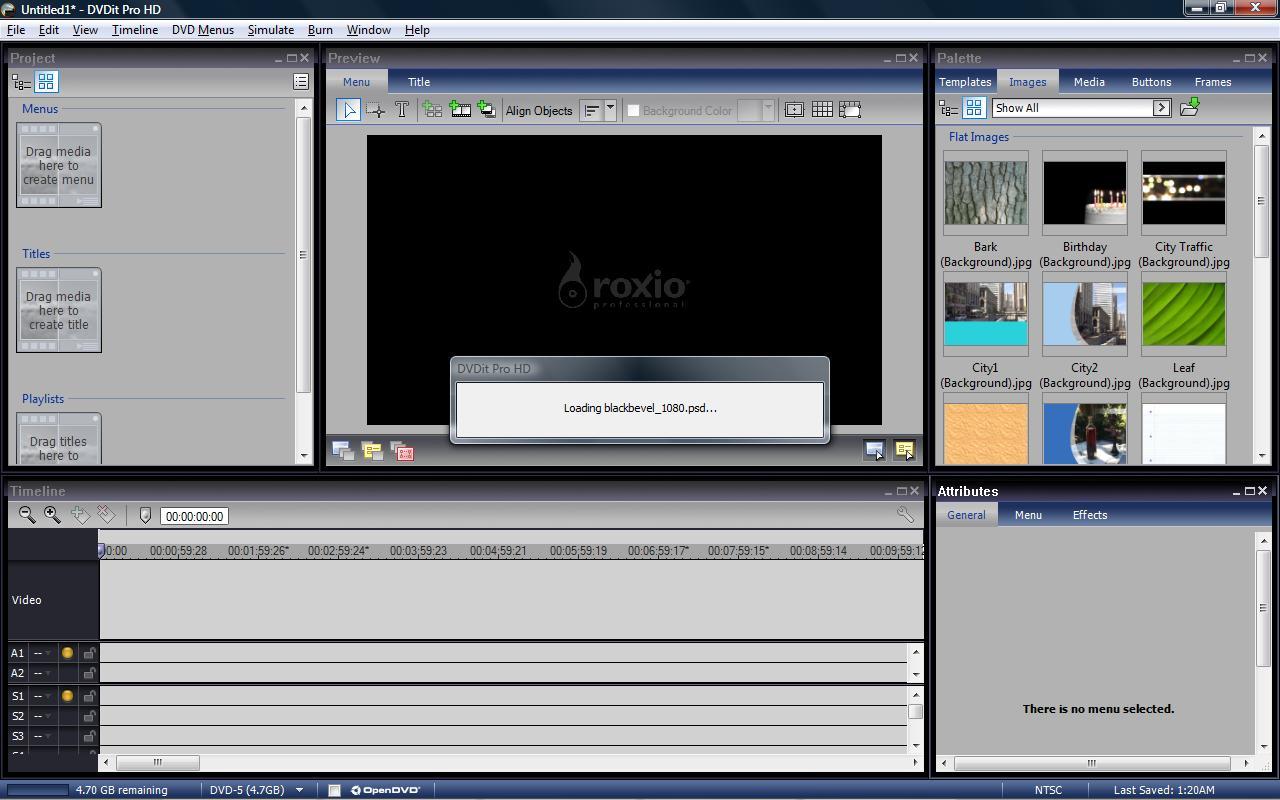This screenshot has width=1280, height=800.
Task: Click the Palette vertical scrollbar thumb
Action: tap(1262, 201)
